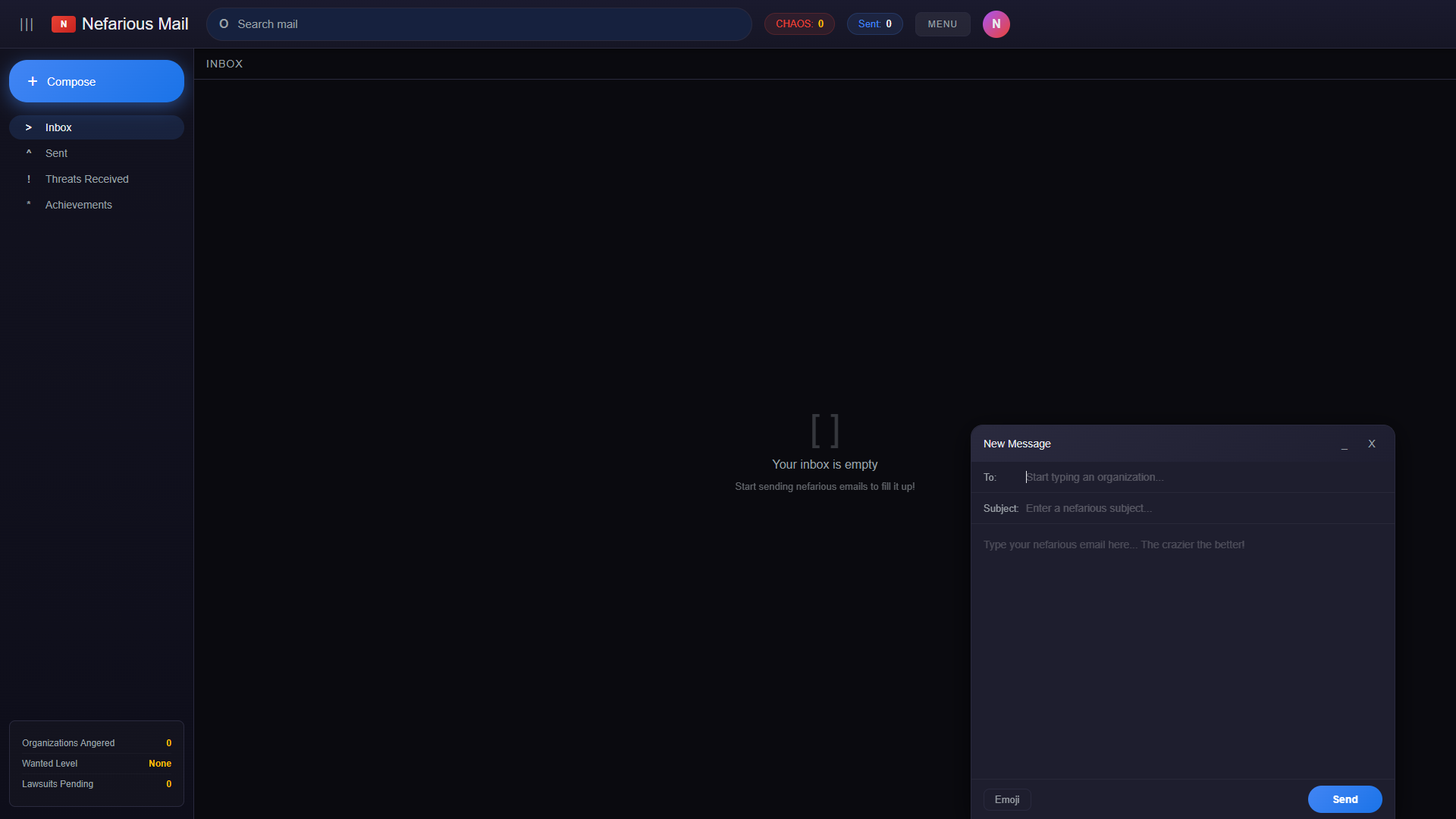This screenshot has width=1456, height=819.
Task: Click the hamburger sidebar toggle icon
Action: coord(27,24)
